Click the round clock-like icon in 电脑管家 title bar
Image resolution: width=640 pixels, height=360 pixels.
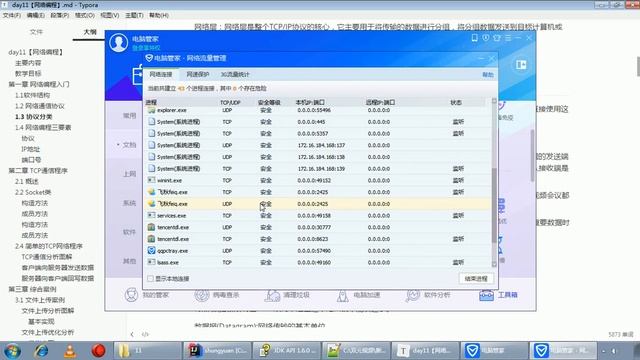tap(486, 38)
